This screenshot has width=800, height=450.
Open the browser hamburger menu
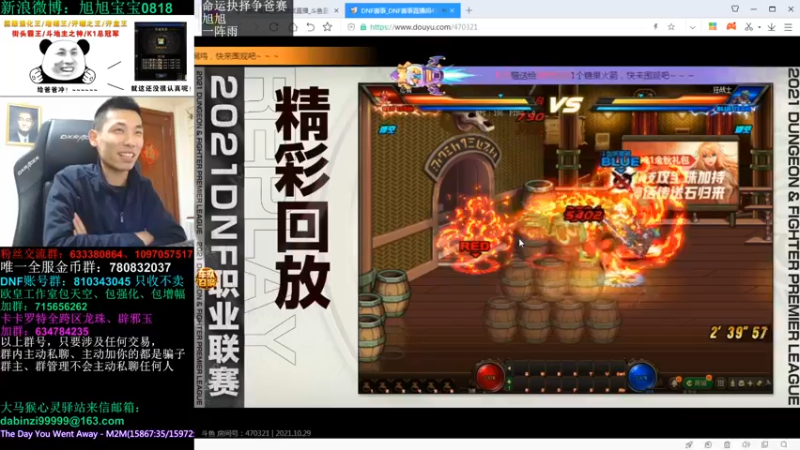(788, 27)
